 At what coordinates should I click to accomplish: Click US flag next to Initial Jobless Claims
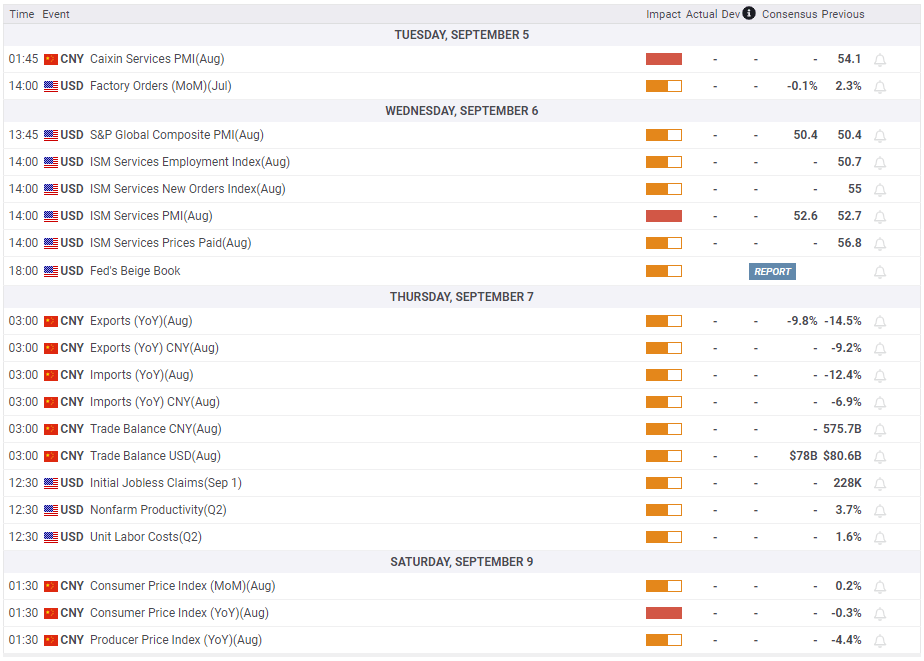pos(51,483)
